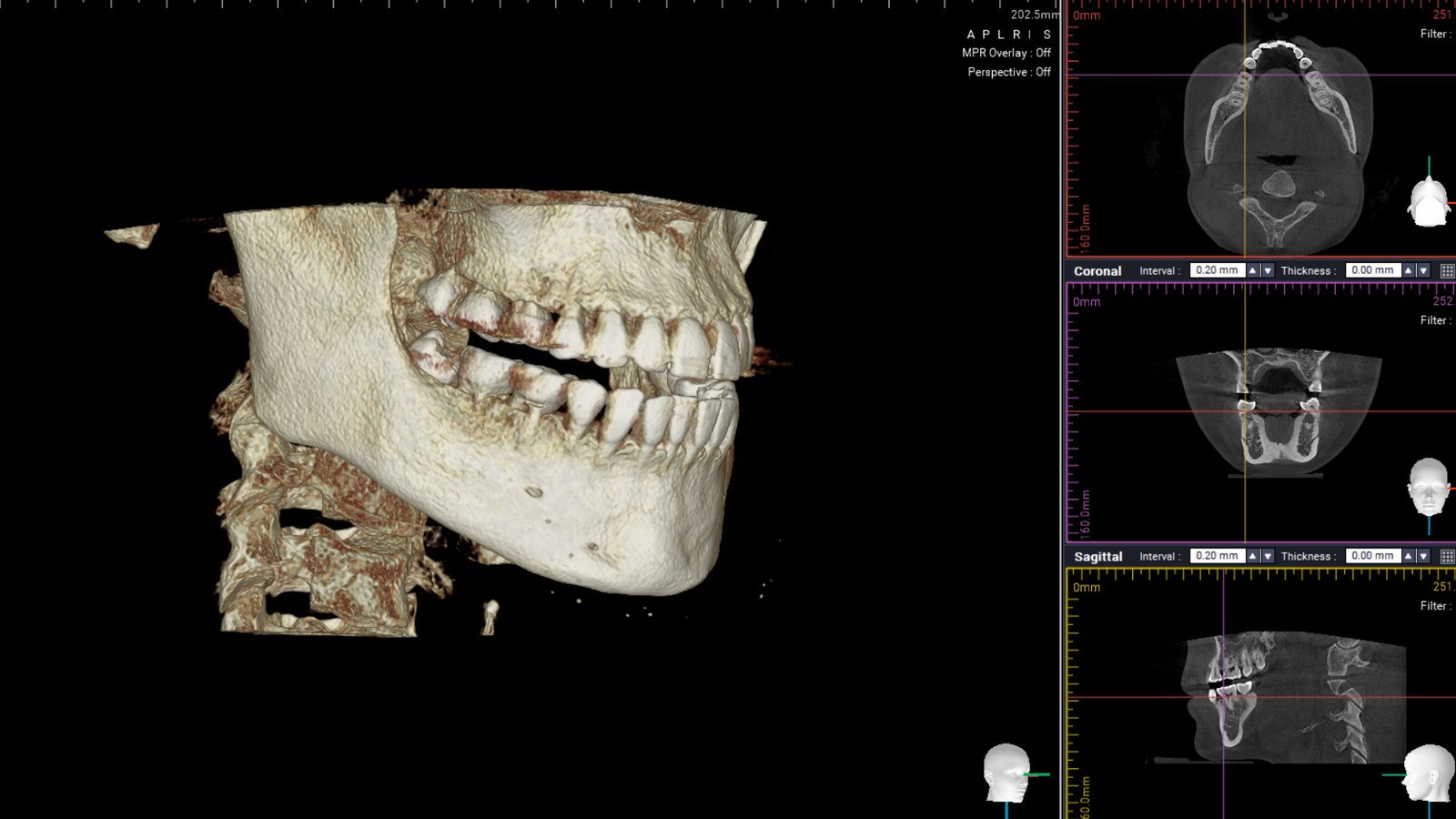Decrease Coronal Interval with down arrow

pyautogui.click(x=1268, y=271)
